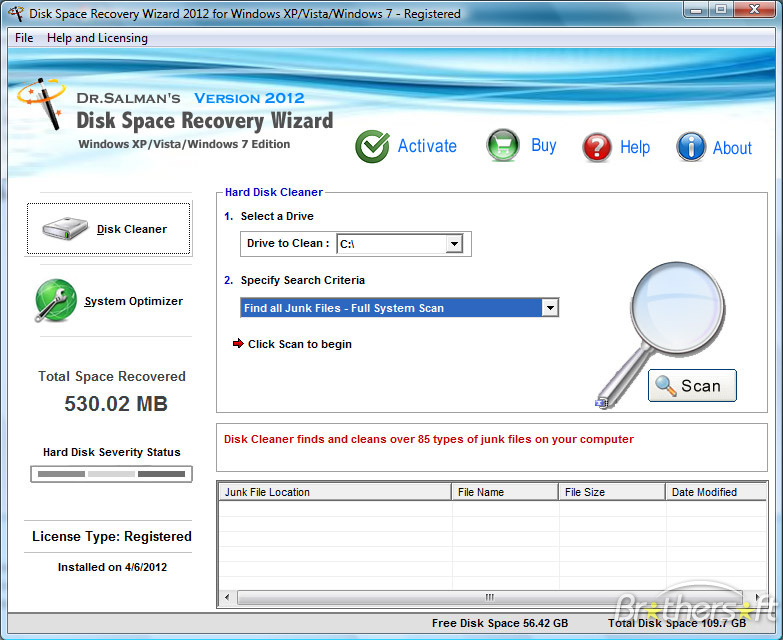Click the results list right scroll arrow
Screen dimensions: 783x640
(757, 597)
